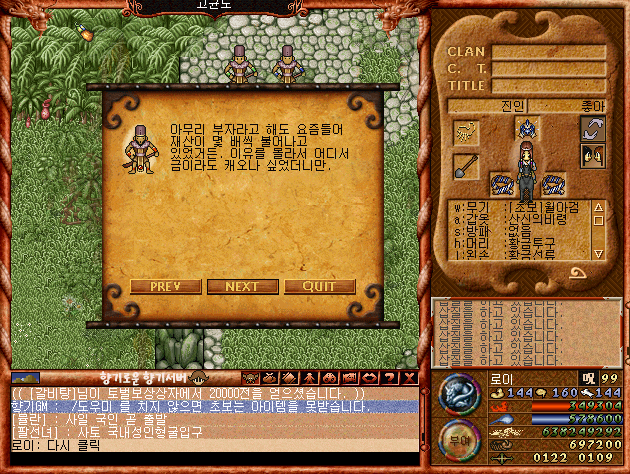Image resolution: width=630 pixels, height=474 pixels.
Task: Select the shovel weapon slot
Action: pos(466,166)
